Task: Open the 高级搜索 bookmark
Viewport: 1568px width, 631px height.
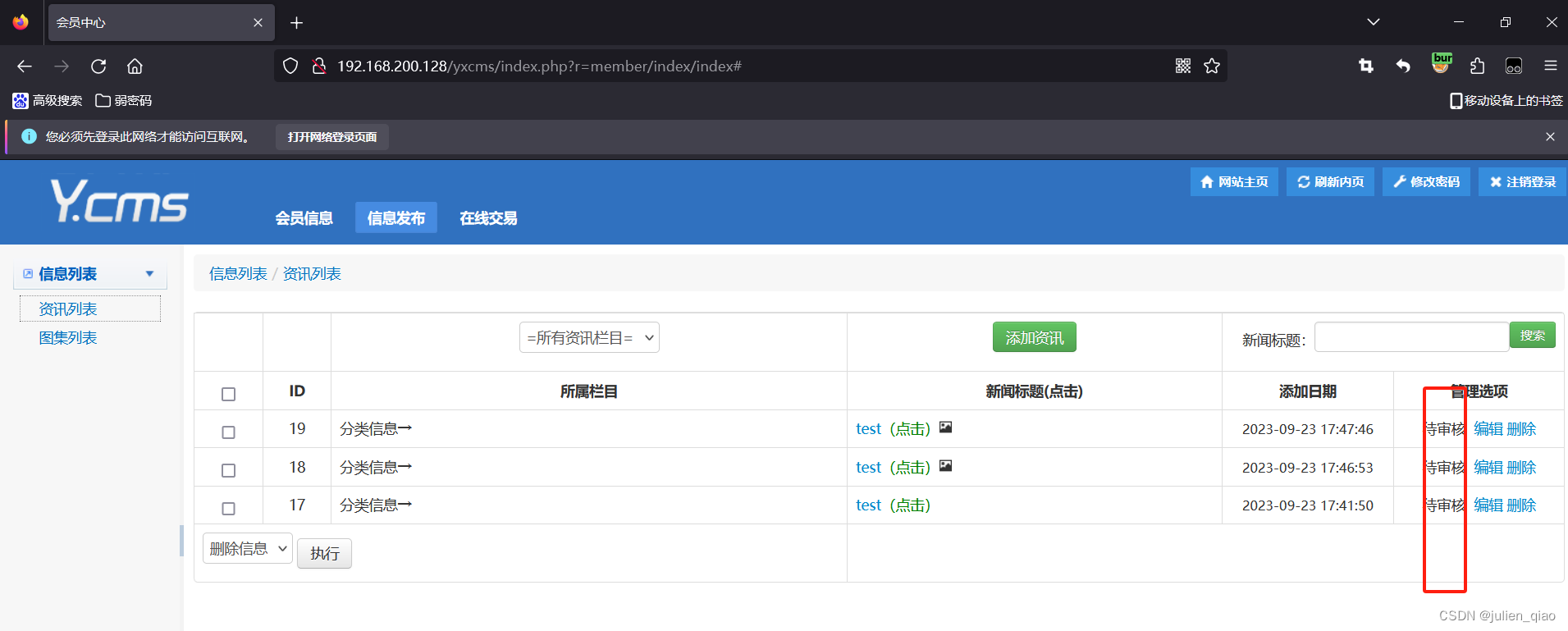Action: point(48,101)
